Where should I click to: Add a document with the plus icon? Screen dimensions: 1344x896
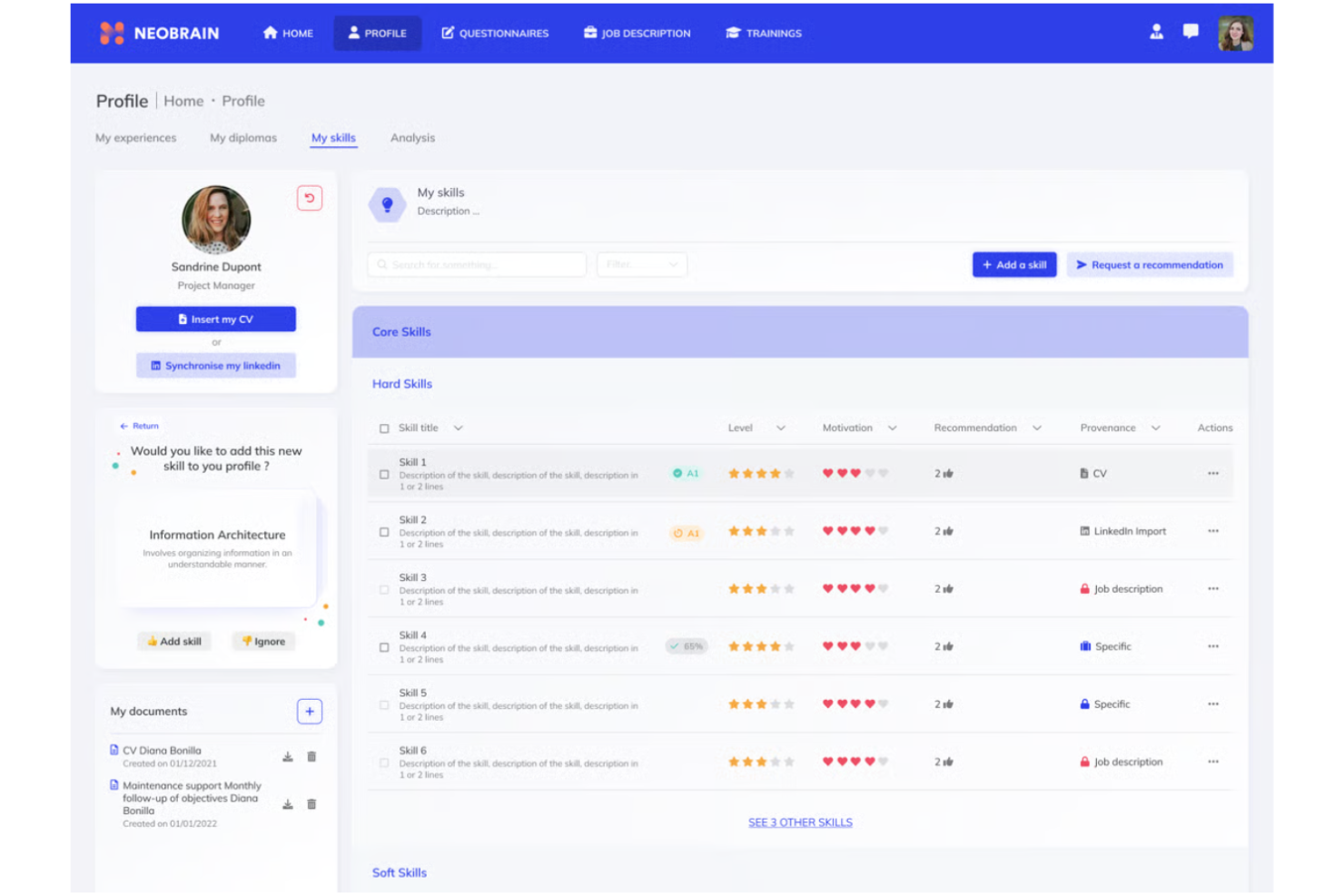[310, 711]
